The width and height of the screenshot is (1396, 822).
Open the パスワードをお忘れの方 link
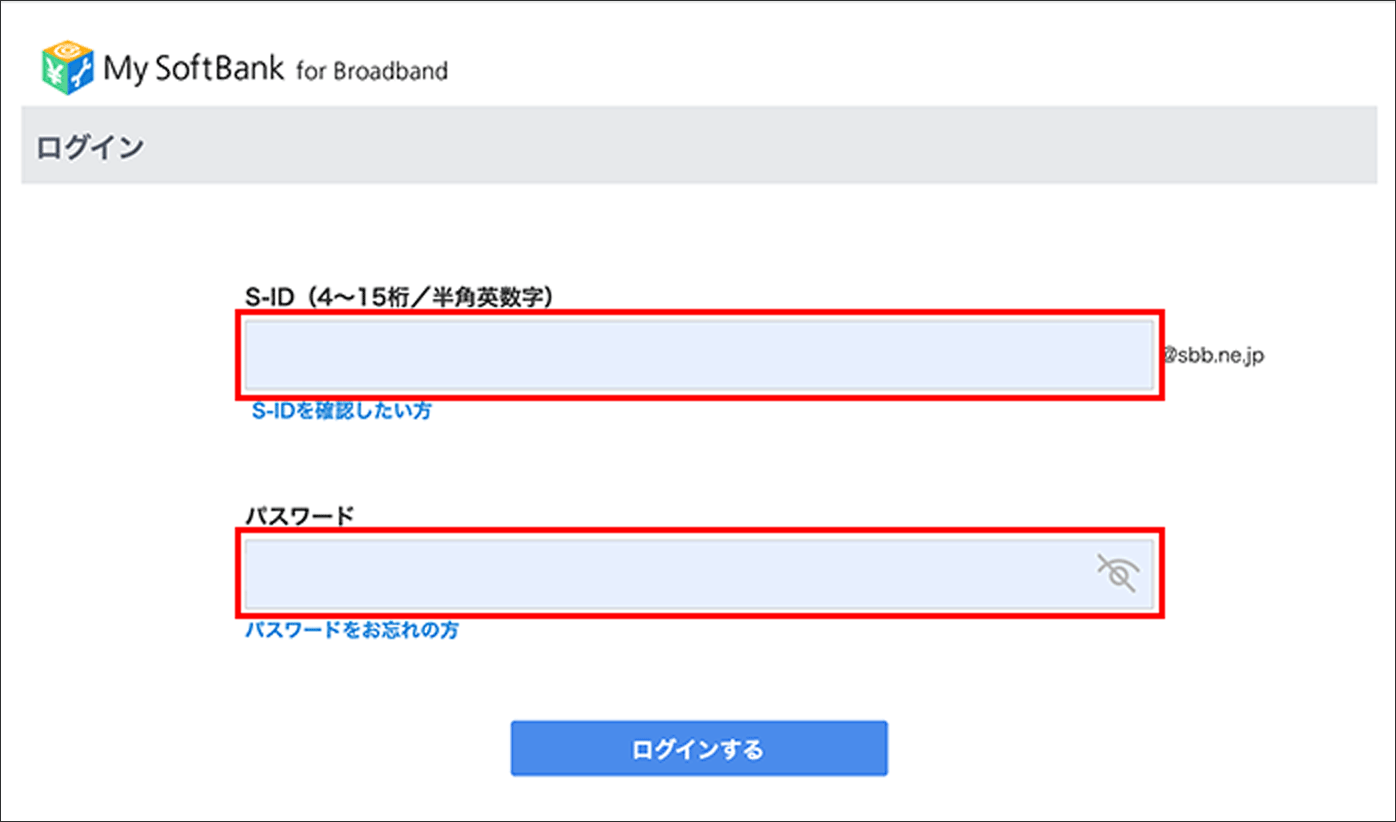click(352, 631)
